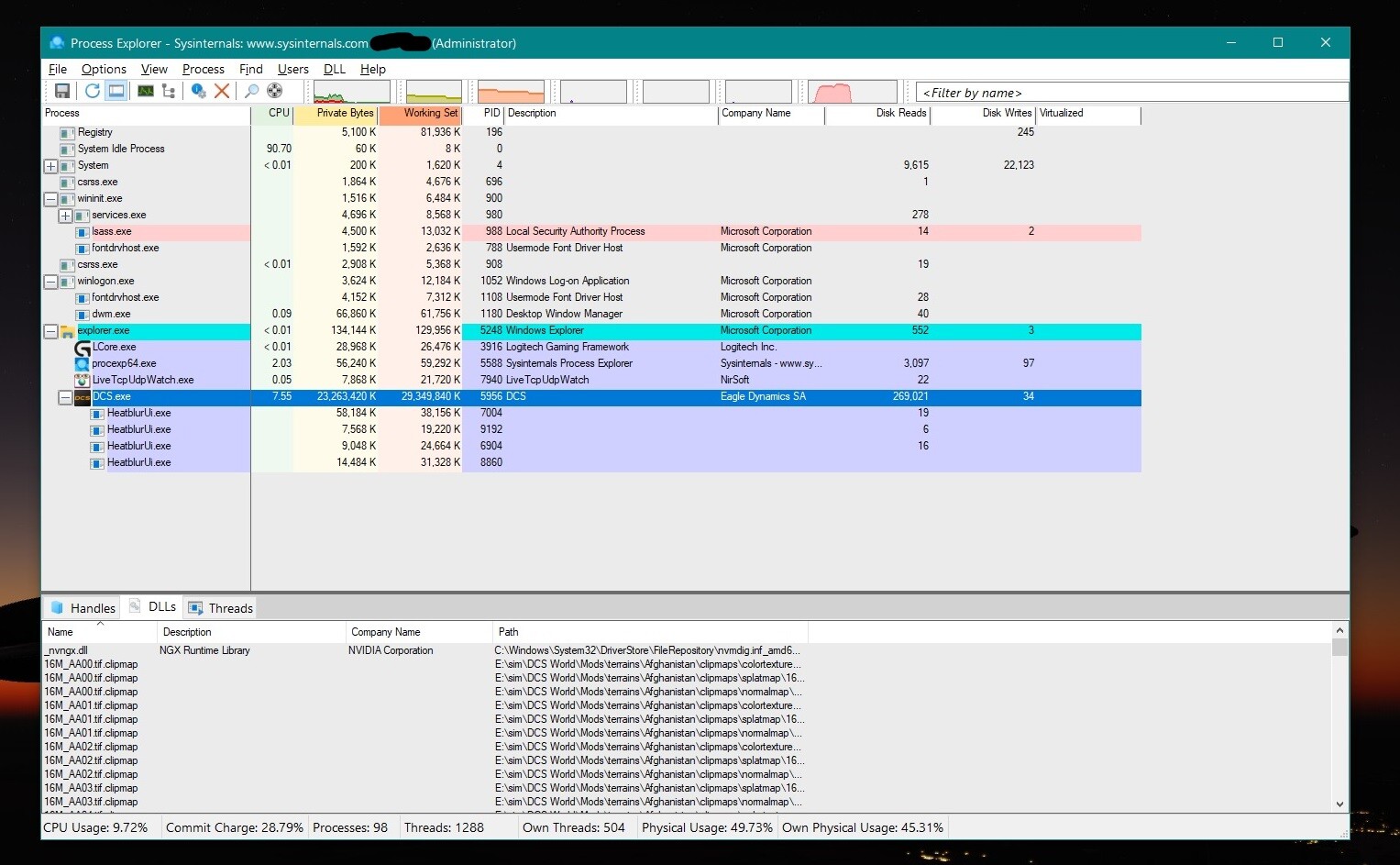This screenshot has height=865, width=1400.
Task: Open the Users menu
Action: (293, 69)
